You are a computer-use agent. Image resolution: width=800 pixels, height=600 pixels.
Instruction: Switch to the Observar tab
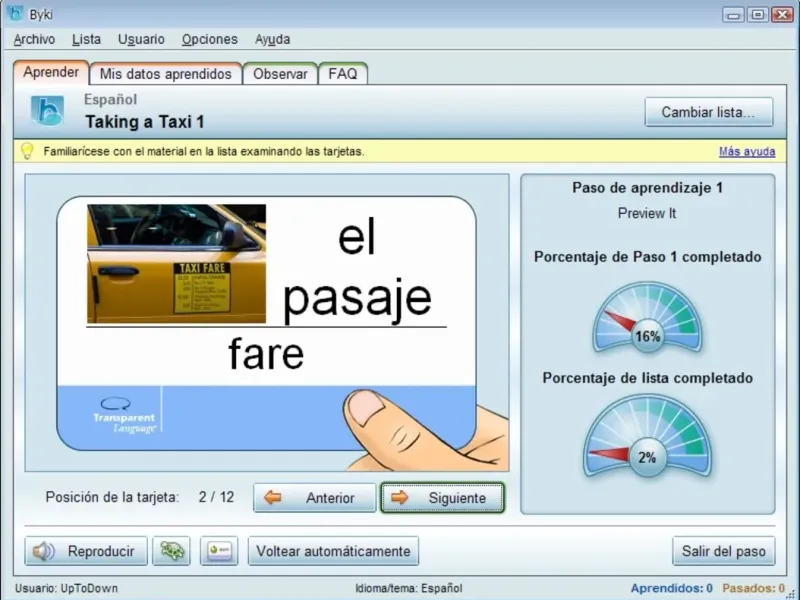point(280,74)
